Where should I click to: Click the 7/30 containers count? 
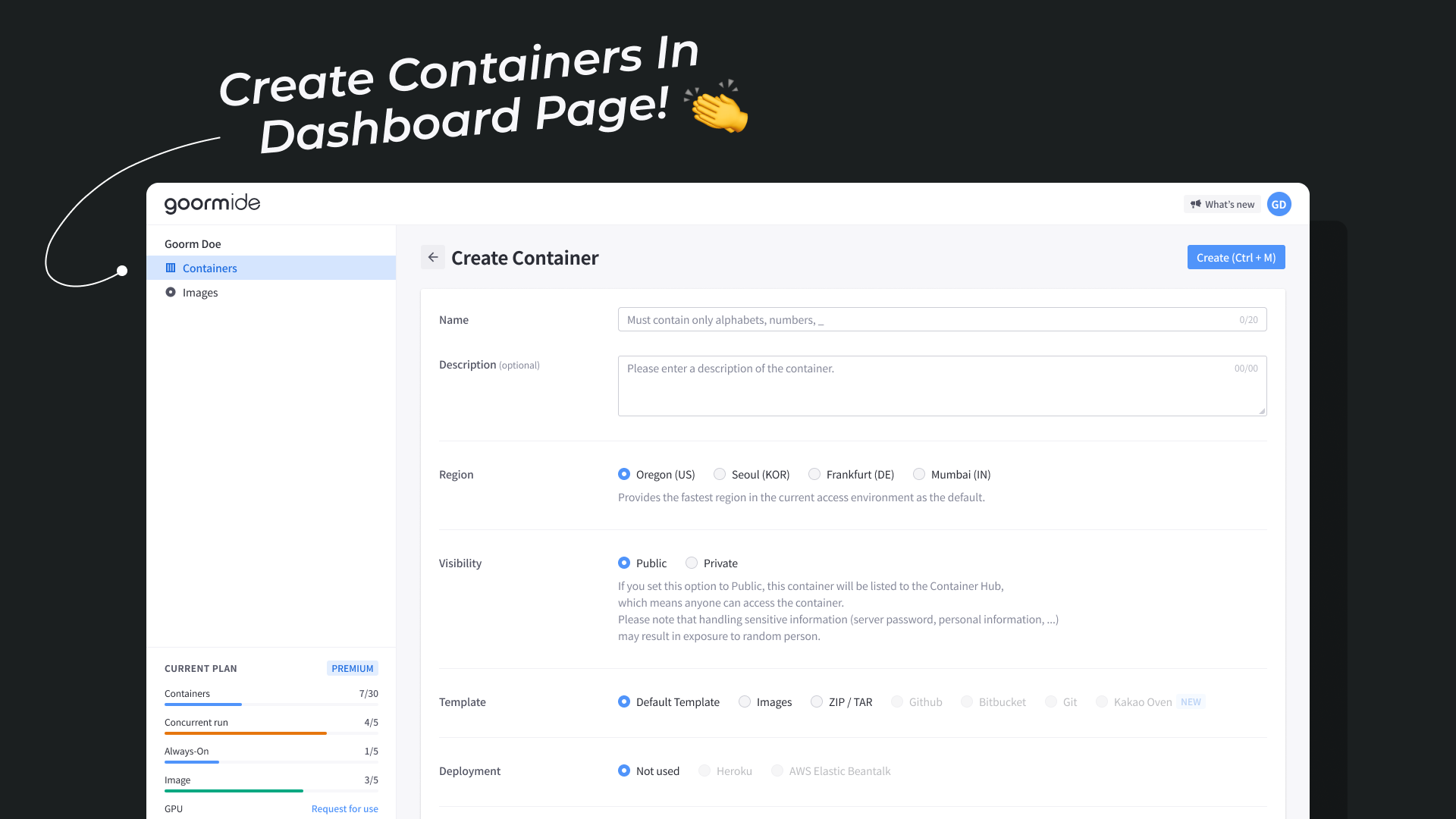coord(369,693)
